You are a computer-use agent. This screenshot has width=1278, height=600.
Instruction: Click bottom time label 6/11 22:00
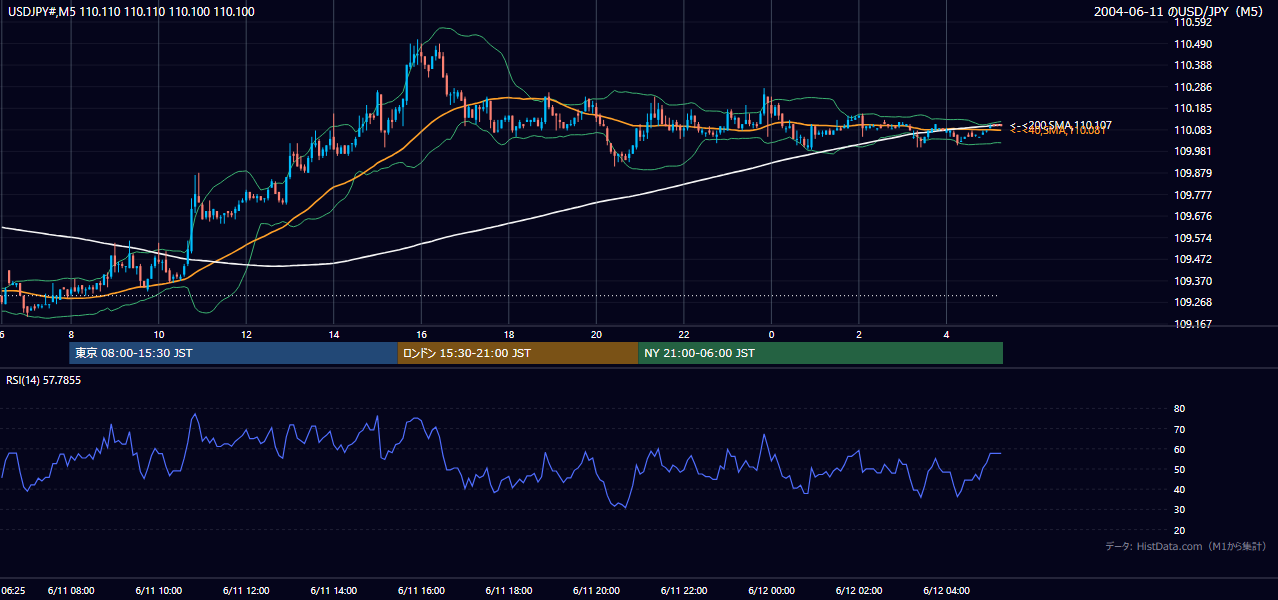click(x=684, y=590)
